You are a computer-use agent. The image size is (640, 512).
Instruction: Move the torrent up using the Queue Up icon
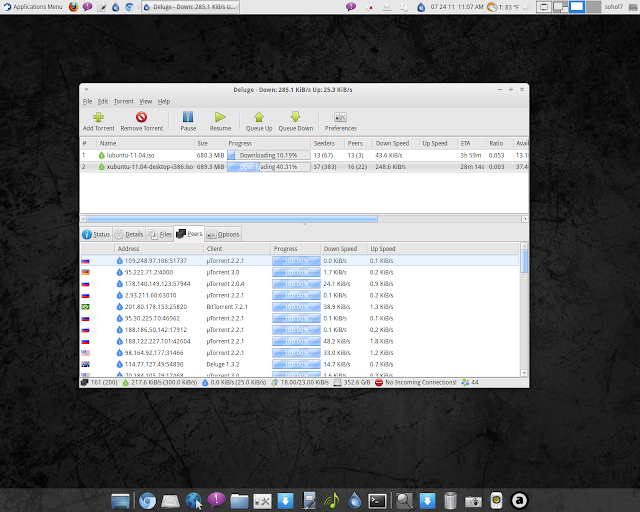point(259,118)
